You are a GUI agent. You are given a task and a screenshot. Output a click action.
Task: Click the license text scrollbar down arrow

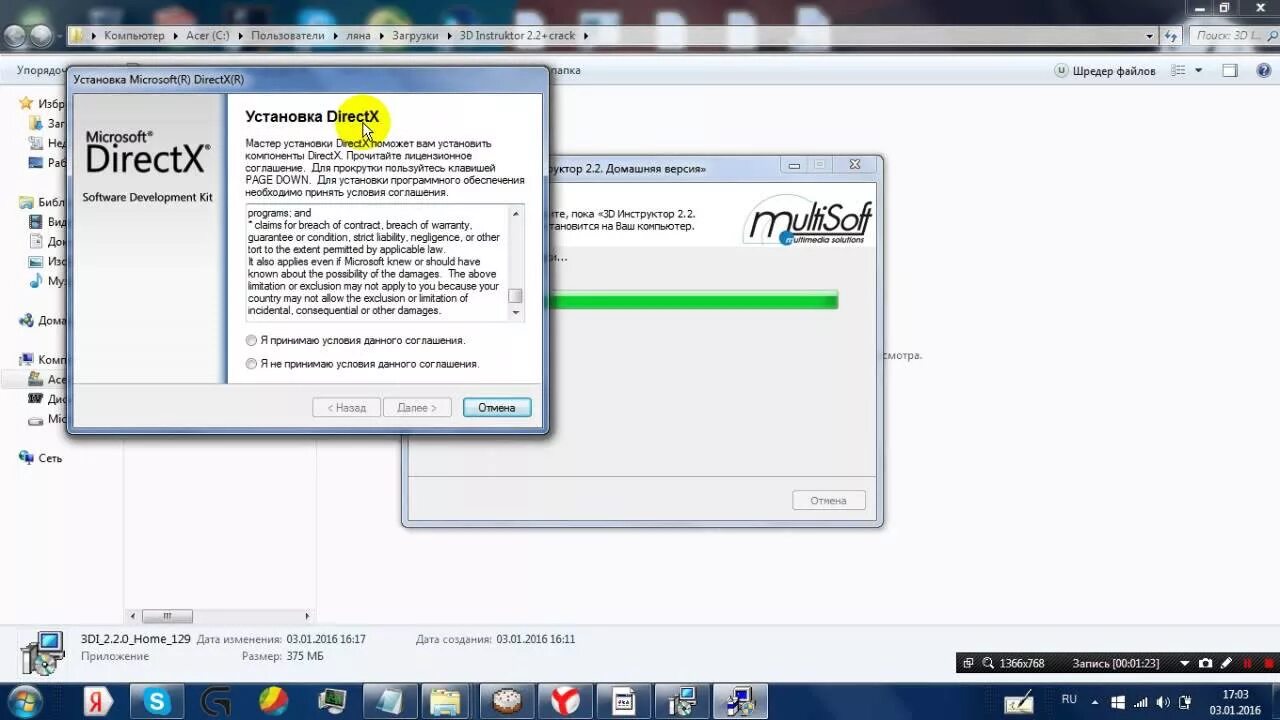pos(516,313)
